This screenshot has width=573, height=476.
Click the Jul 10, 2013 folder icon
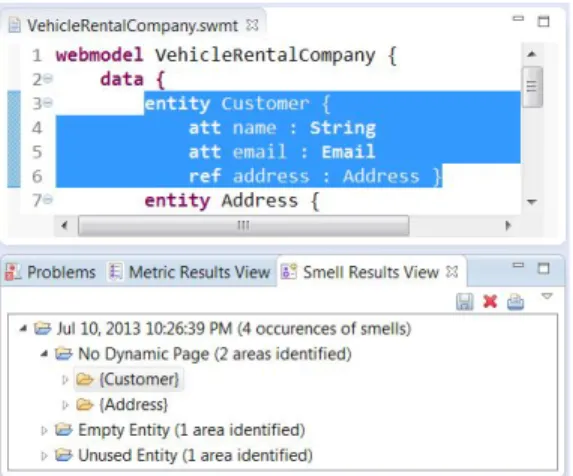coord(42,329)
